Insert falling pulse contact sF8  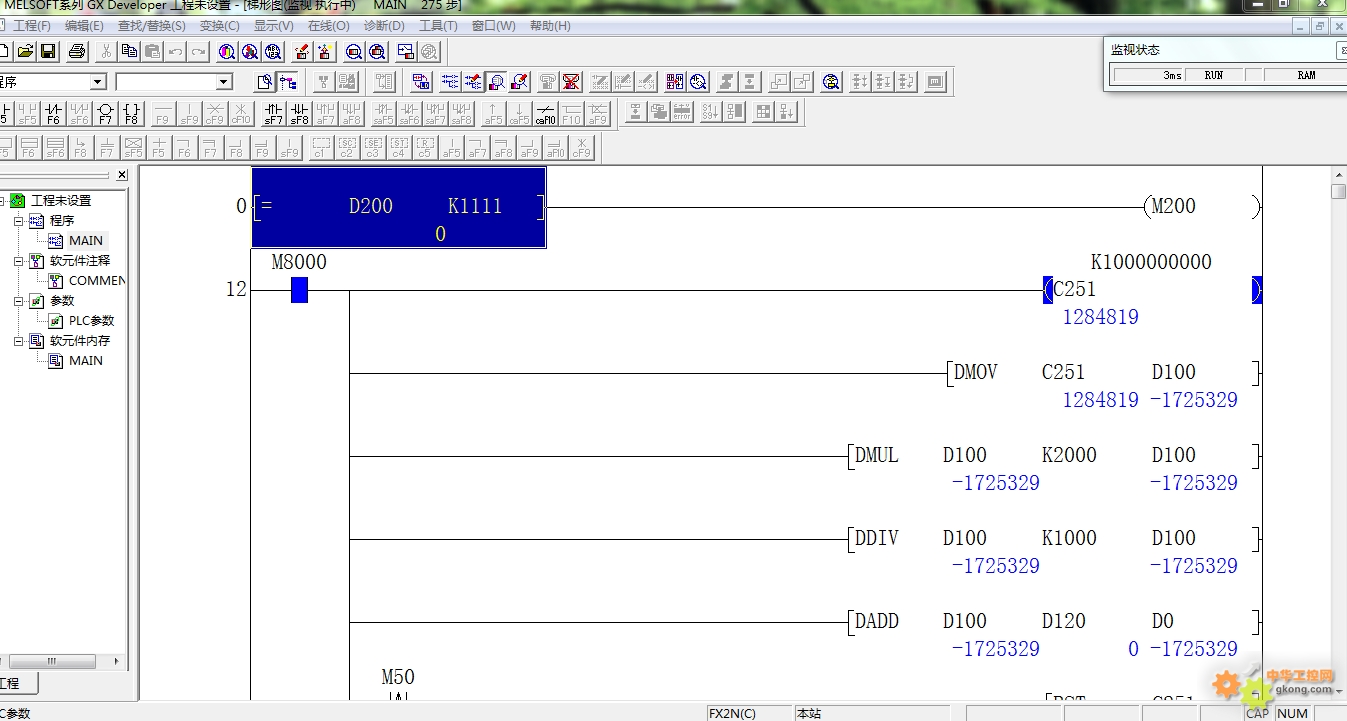point(298,114)
